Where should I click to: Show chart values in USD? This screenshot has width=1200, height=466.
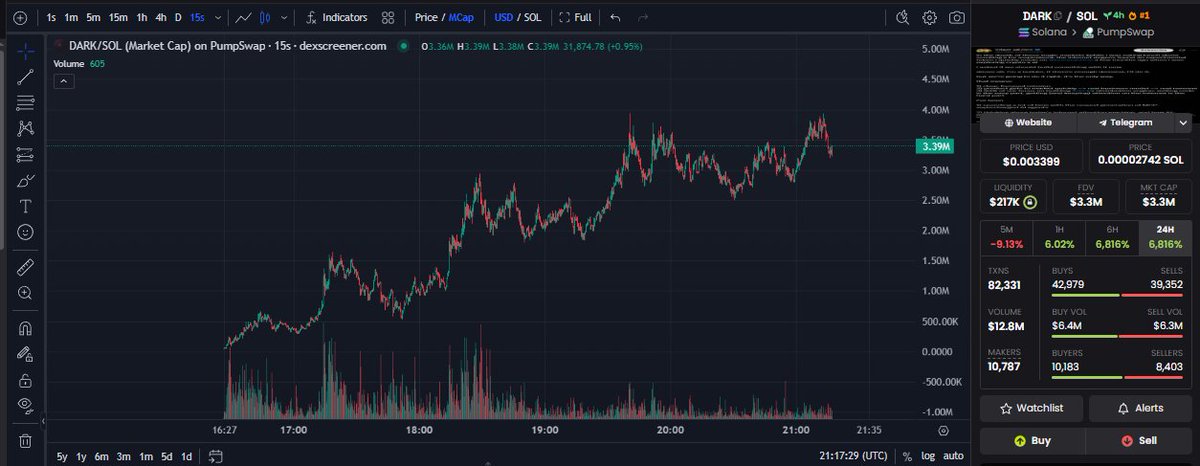pyautogui.click(x=503, y=17)
